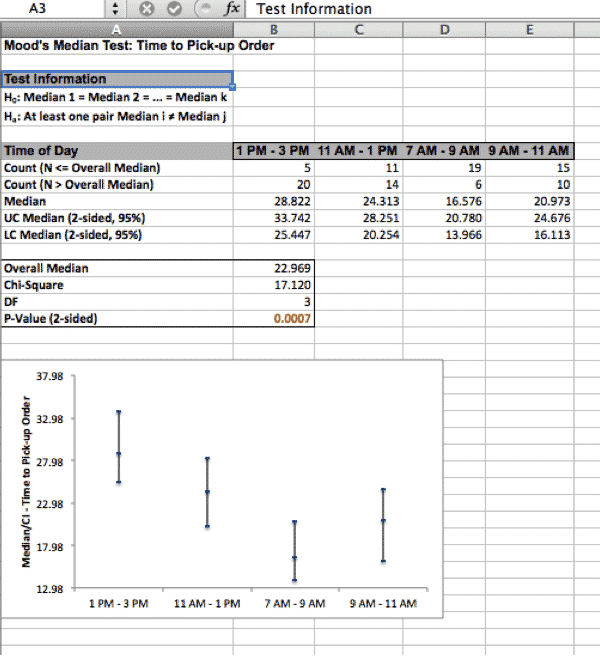The image size is (600, 656).
Task: Select cell with UC value 33.742
Action: [274, 218]
